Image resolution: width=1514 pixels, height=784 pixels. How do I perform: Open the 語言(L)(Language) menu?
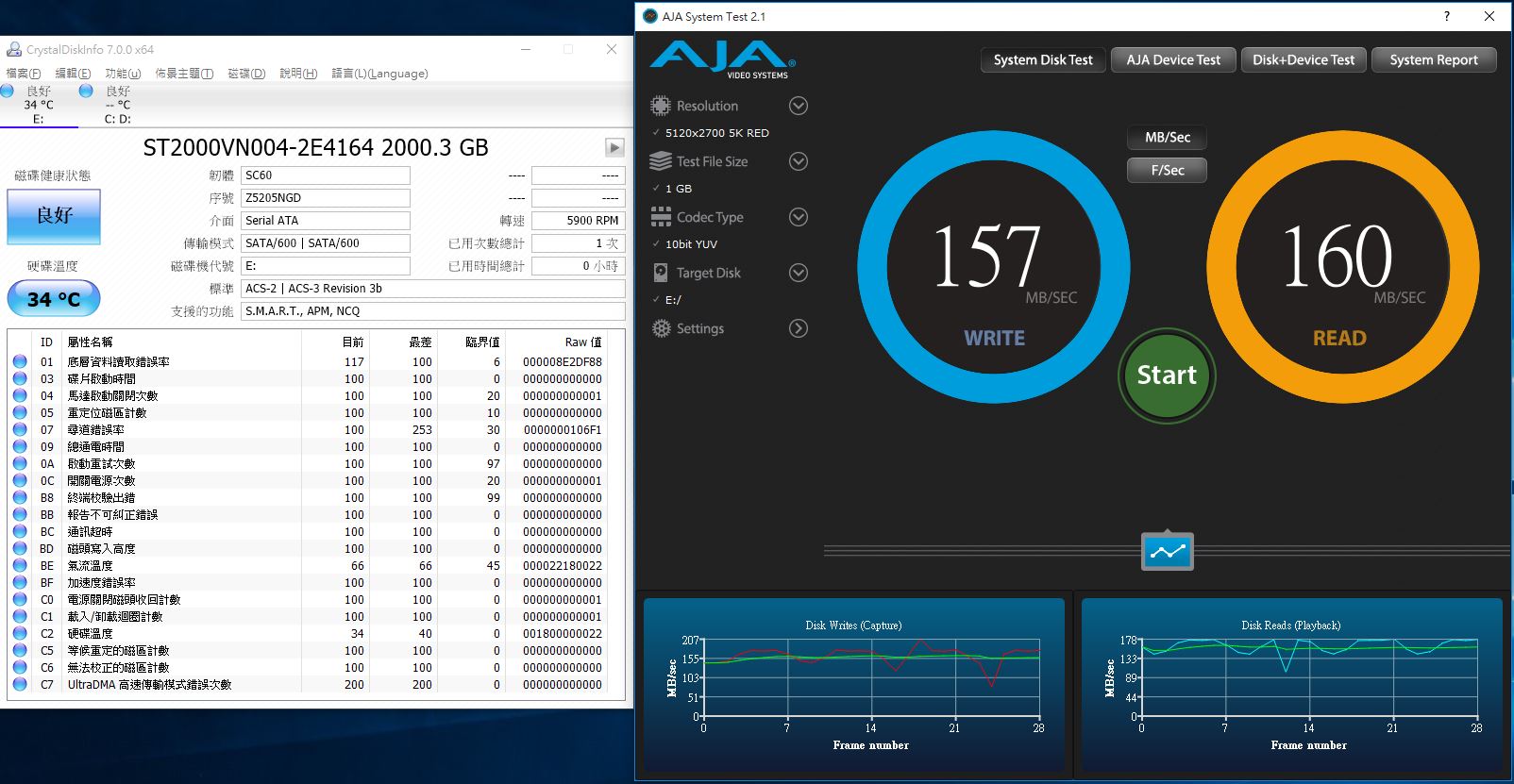[379, 74]
